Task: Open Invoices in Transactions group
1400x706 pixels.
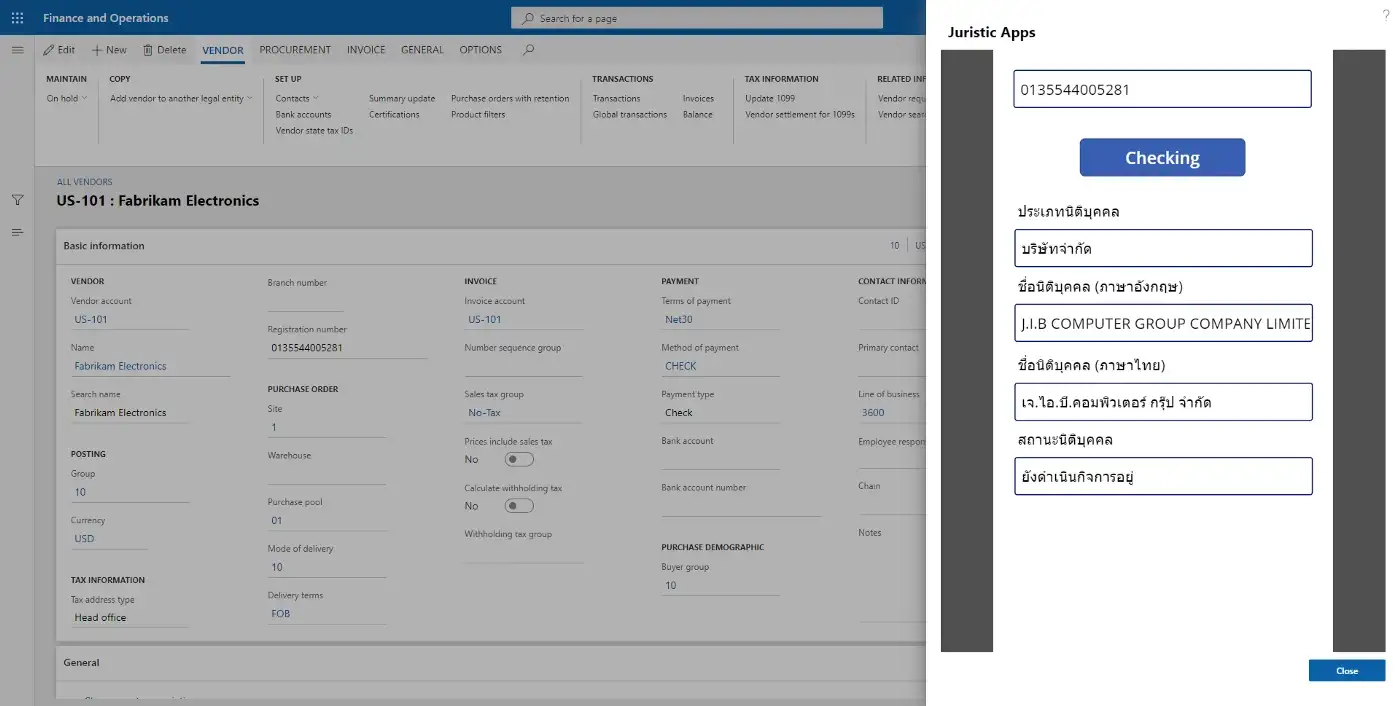Action: click(x=698, y=98)
